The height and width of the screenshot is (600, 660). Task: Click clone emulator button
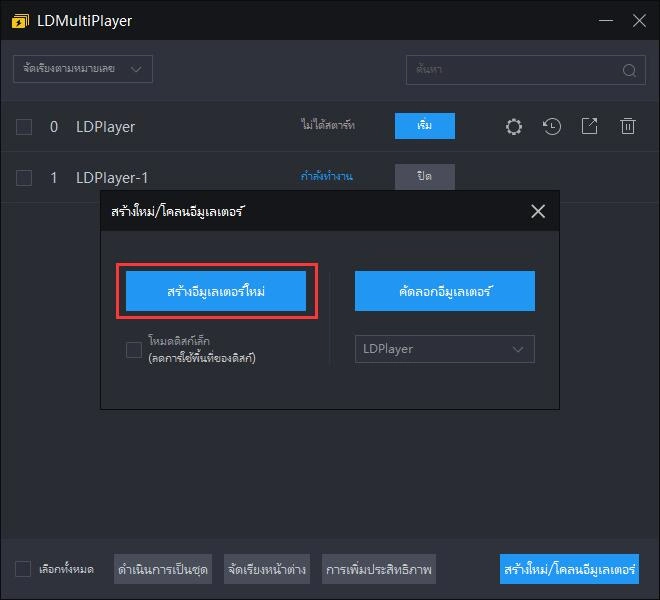(444, 291)
